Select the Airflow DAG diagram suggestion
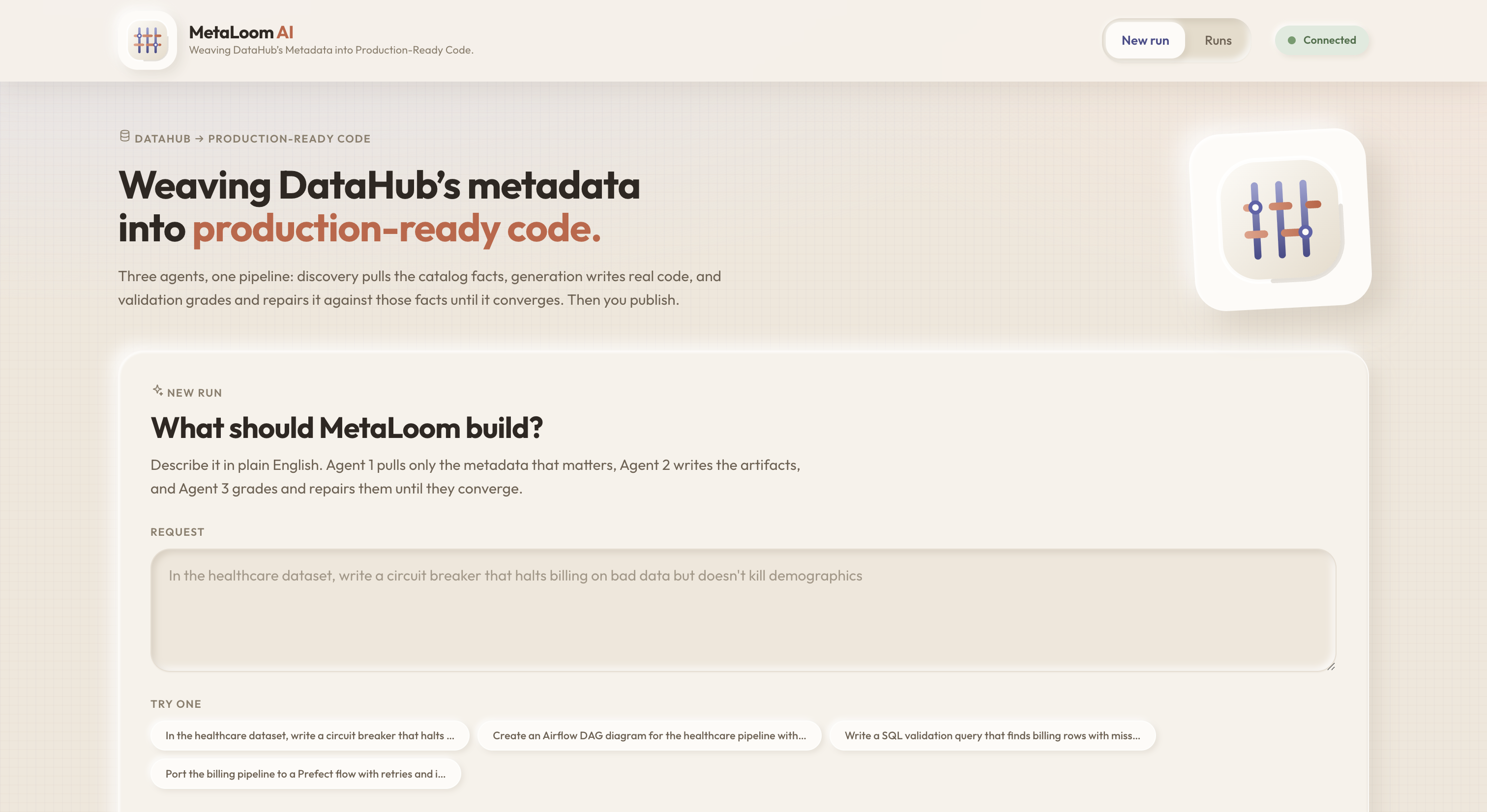 (650, 735)
